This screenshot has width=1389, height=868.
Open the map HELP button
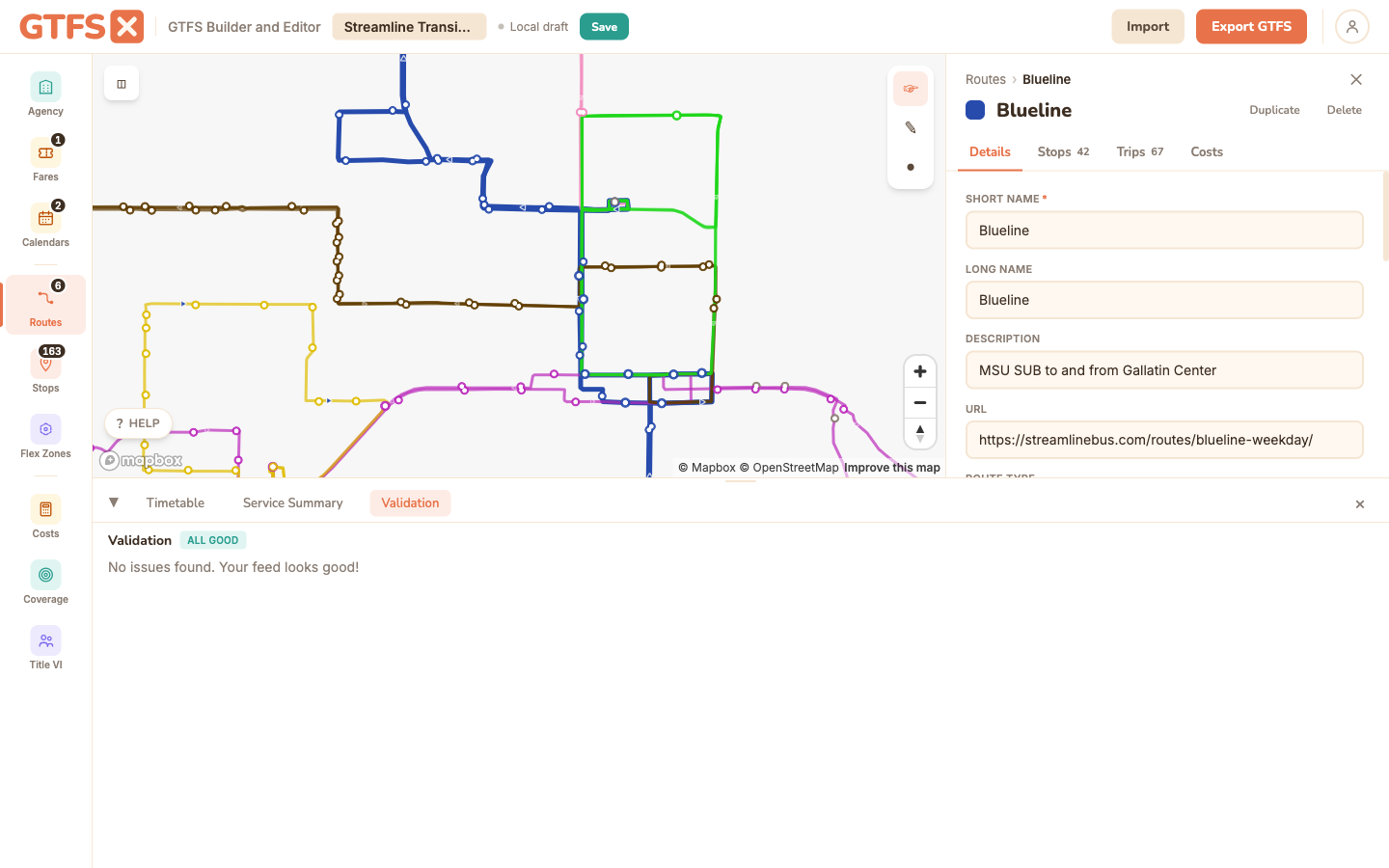click(138, 423)
